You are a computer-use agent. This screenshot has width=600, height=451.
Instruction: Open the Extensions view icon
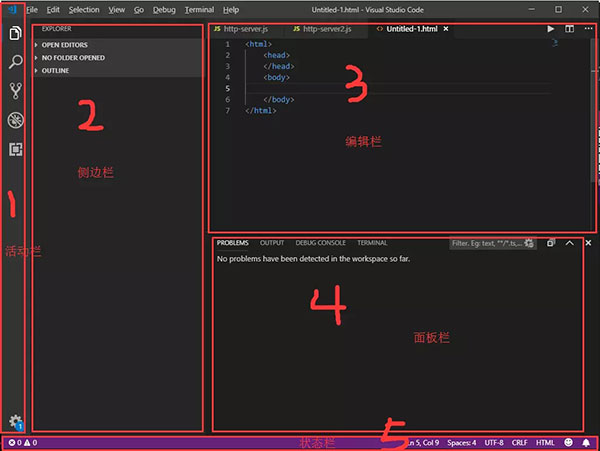point(15,149)
